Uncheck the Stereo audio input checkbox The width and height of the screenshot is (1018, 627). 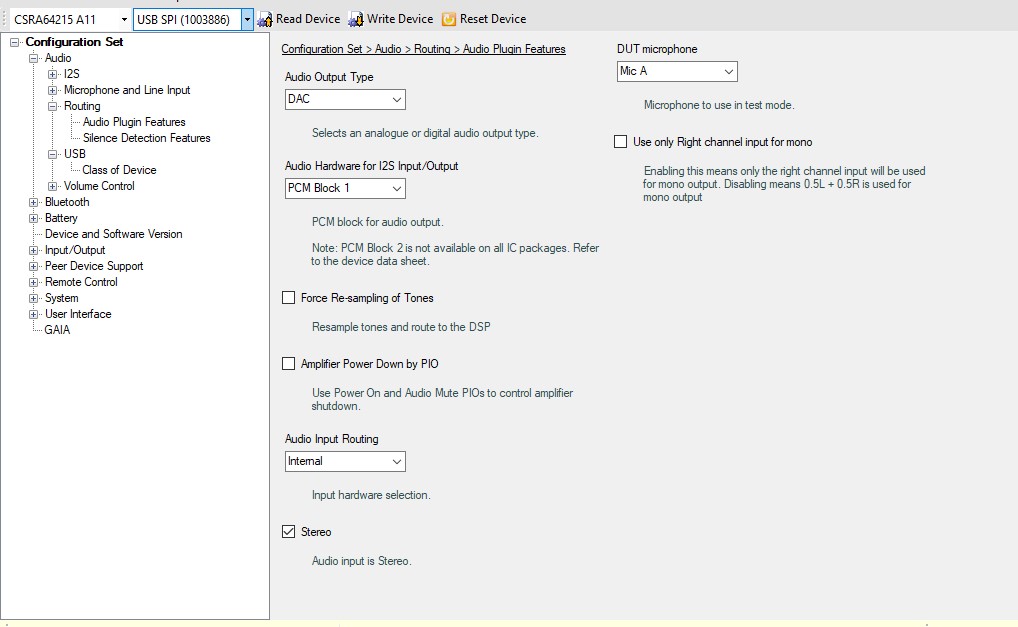point(289,532)
